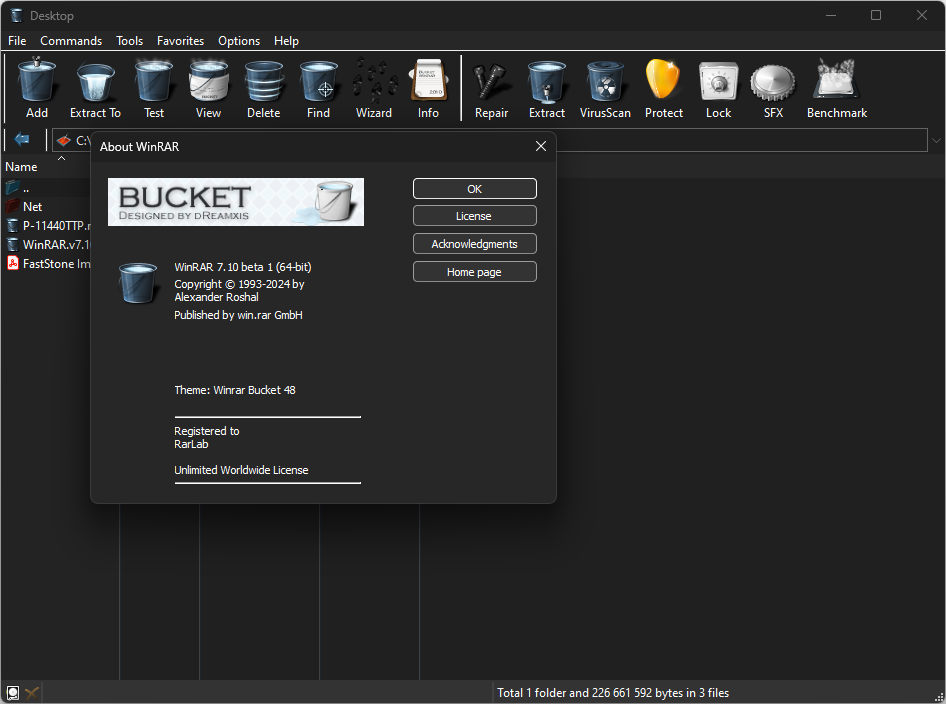Click the 'WinRAR 7.10 beta 1 (64-bit)' text
Viewport: 946px width, 704px height.
click(x=243, y=267)
